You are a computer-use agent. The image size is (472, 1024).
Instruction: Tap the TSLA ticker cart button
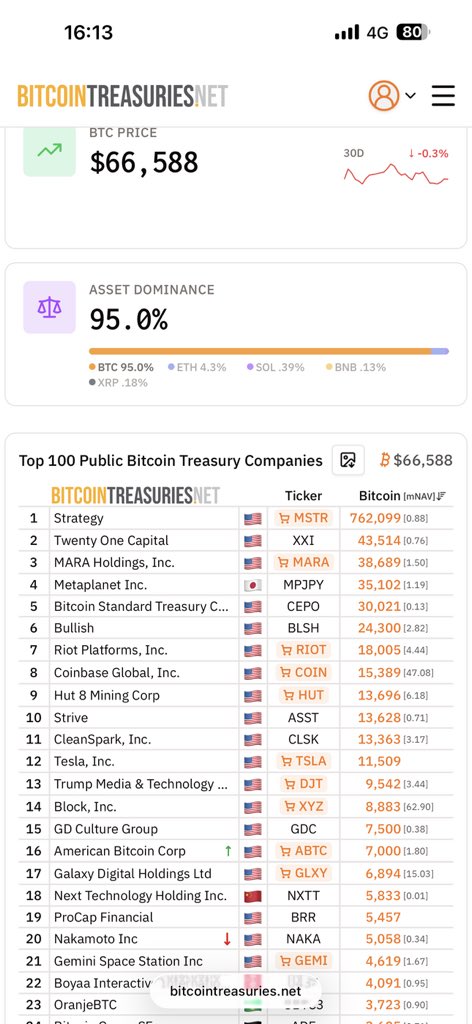[303, 761]
